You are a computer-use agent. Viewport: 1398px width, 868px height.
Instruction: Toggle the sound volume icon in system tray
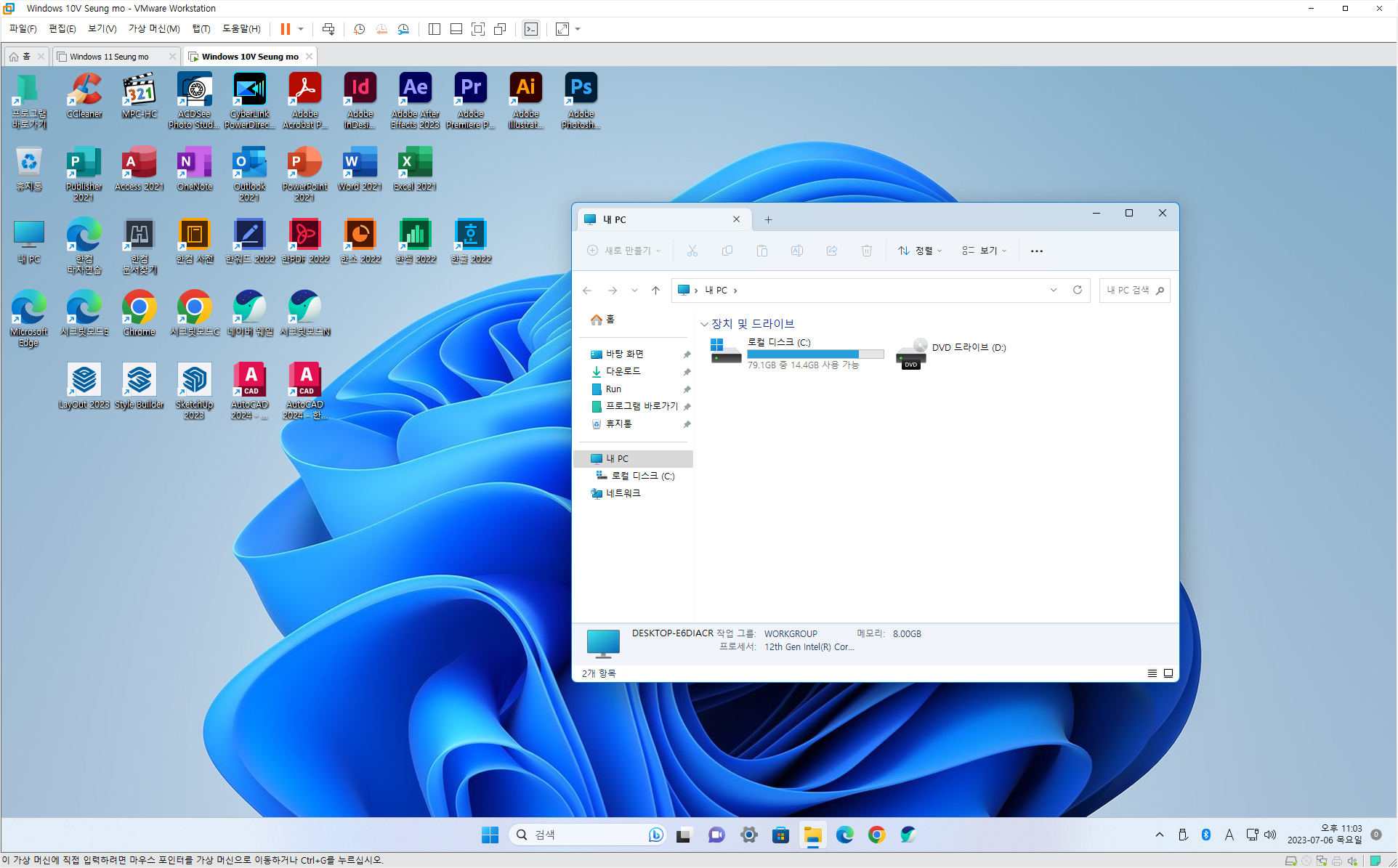[x=1270, y=835]
